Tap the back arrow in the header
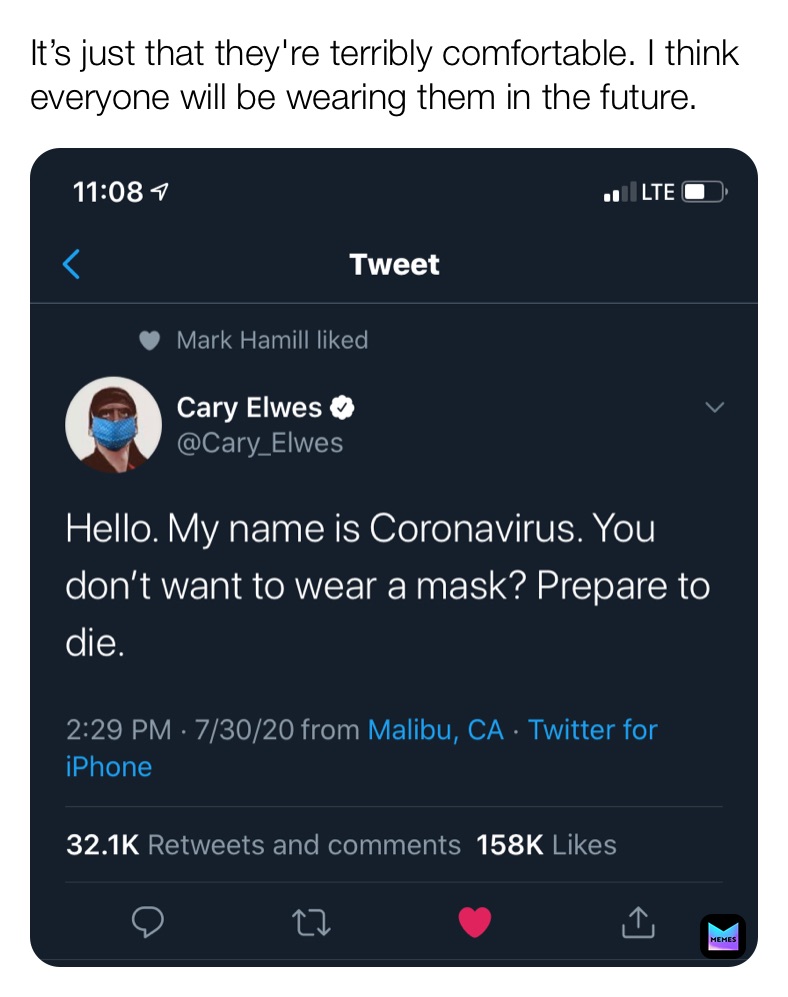Screen dimensions: 788x997 71,264
